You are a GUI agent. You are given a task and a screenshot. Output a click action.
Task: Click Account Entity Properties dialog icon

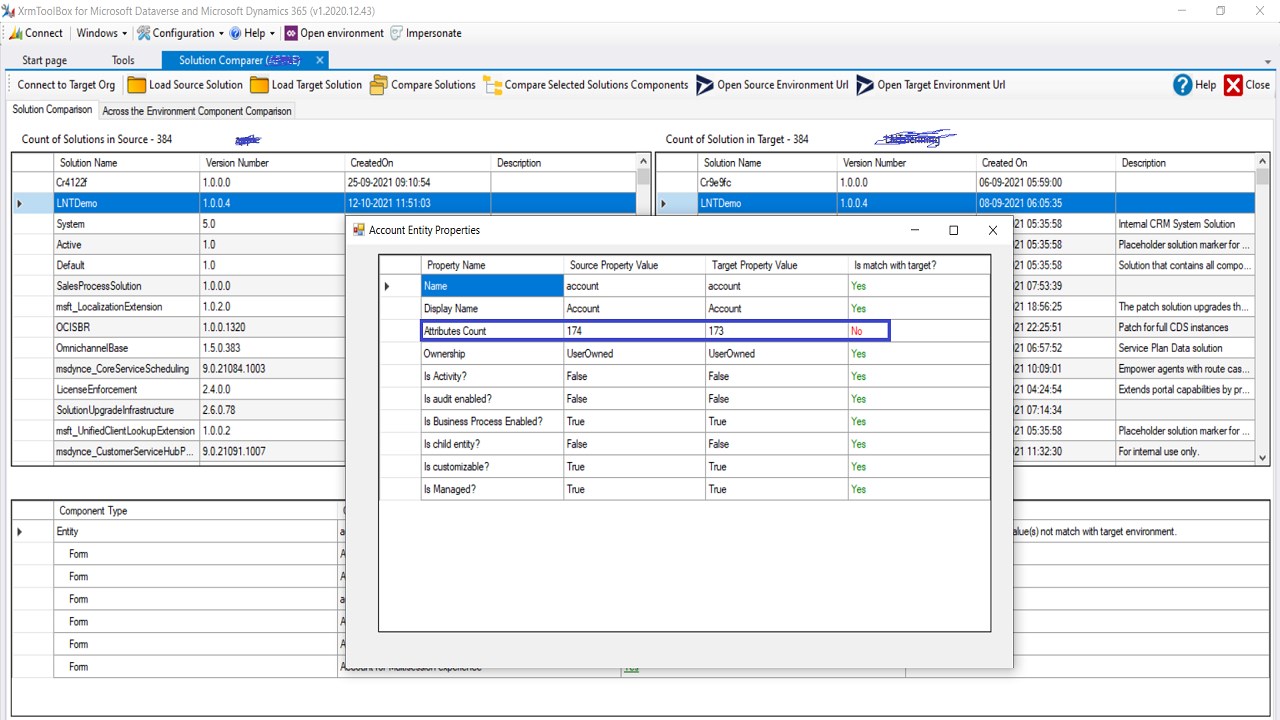(359, 230)
